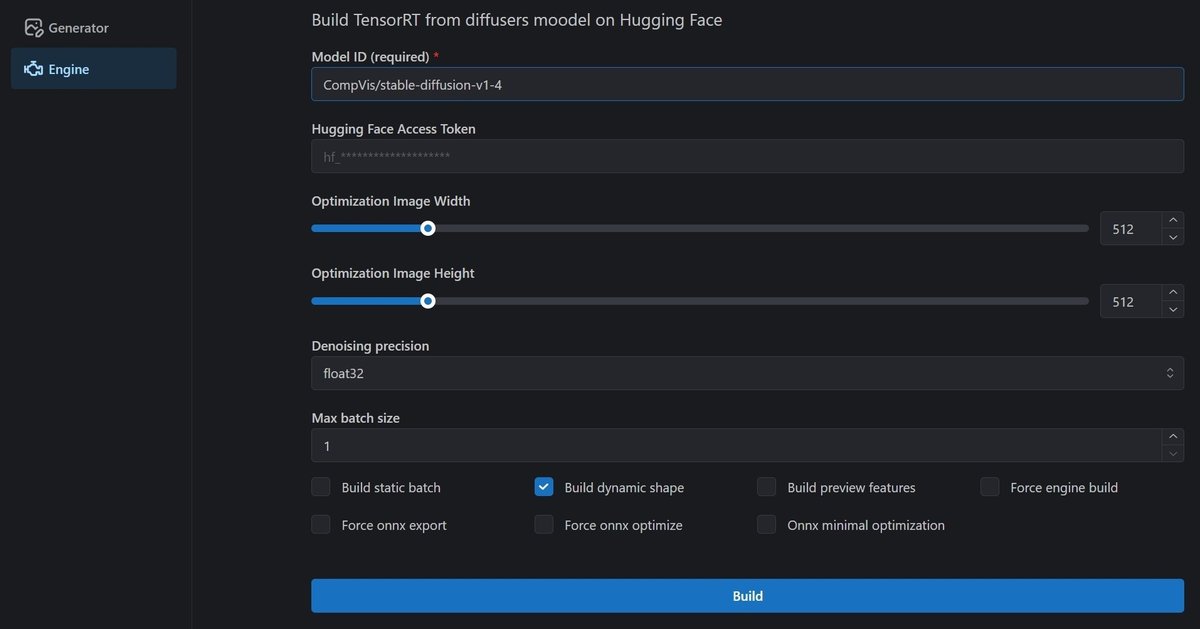
Task: Enable Onnx minimal optimization checkbox
Action: click(x=767, y=524)
